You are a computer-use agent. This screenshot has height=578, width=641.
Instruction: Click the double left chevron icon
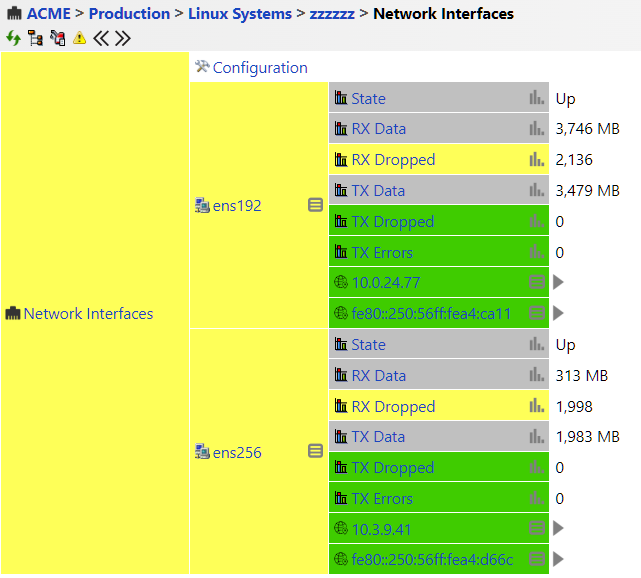point(101,38)
